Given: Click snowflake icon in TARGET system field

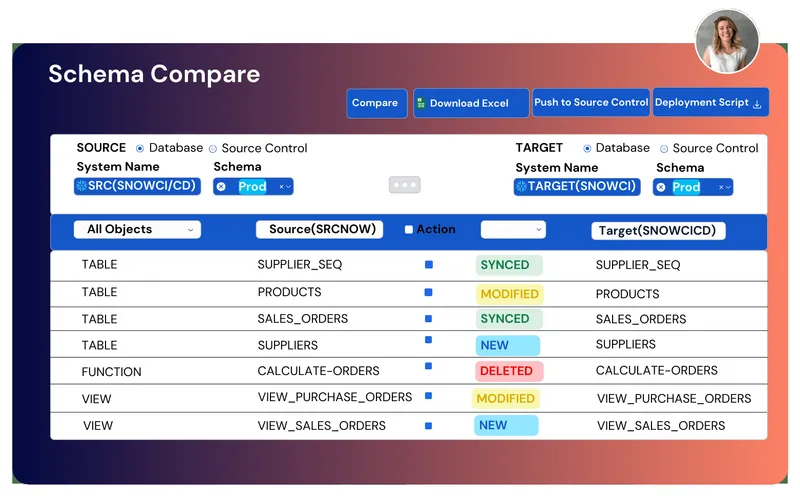Looking at the screenshot, I should pos(521,186).
